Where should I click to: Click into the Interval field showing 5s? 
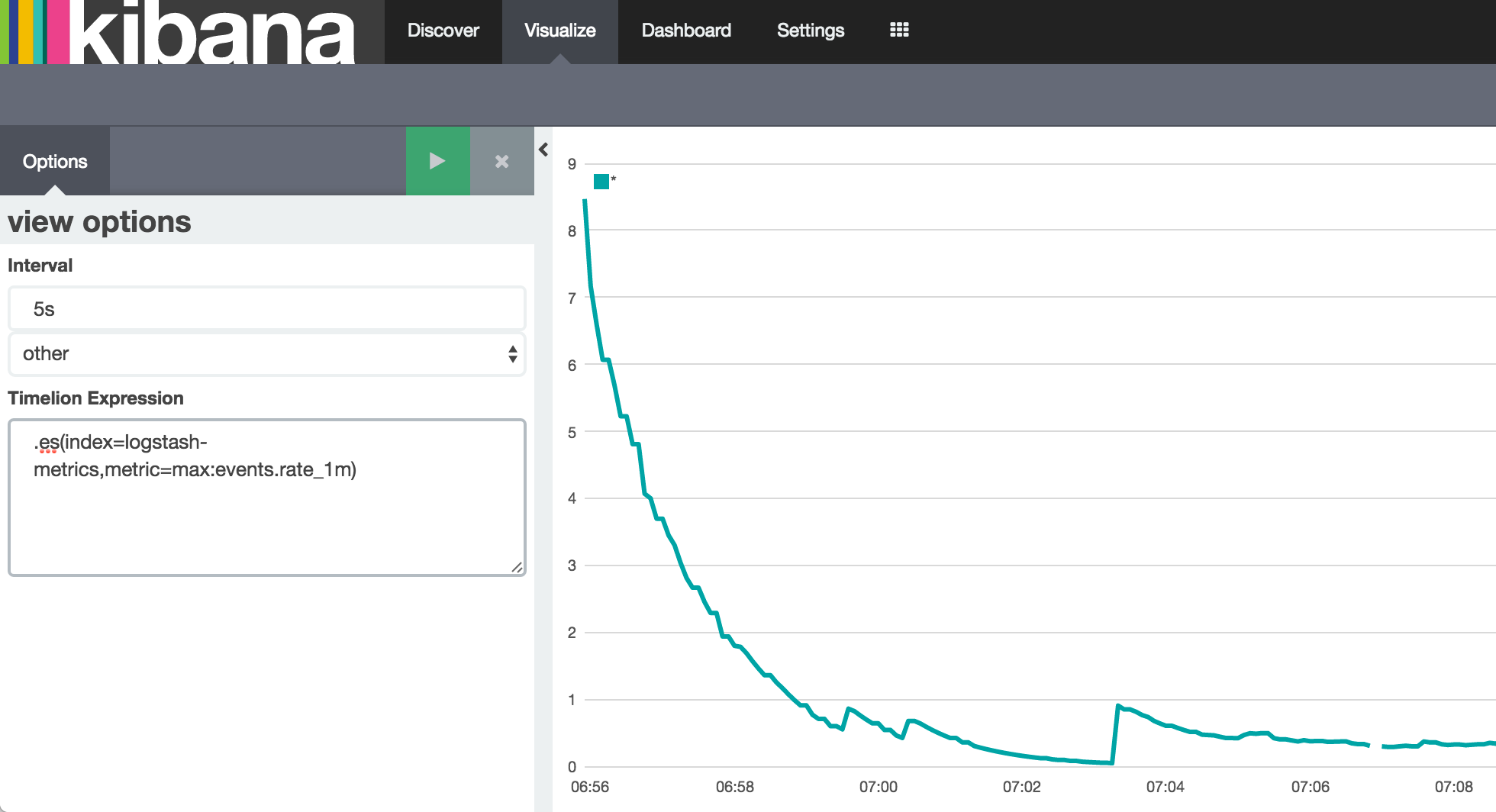coord(266,308)
